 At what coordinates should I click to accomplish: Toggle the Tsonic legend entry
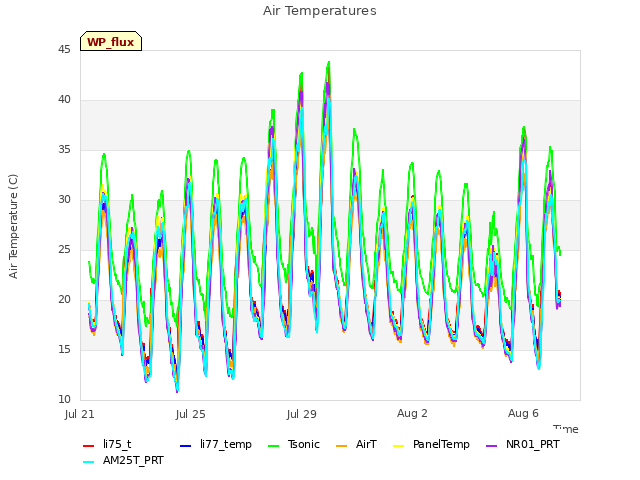(293, 444)
